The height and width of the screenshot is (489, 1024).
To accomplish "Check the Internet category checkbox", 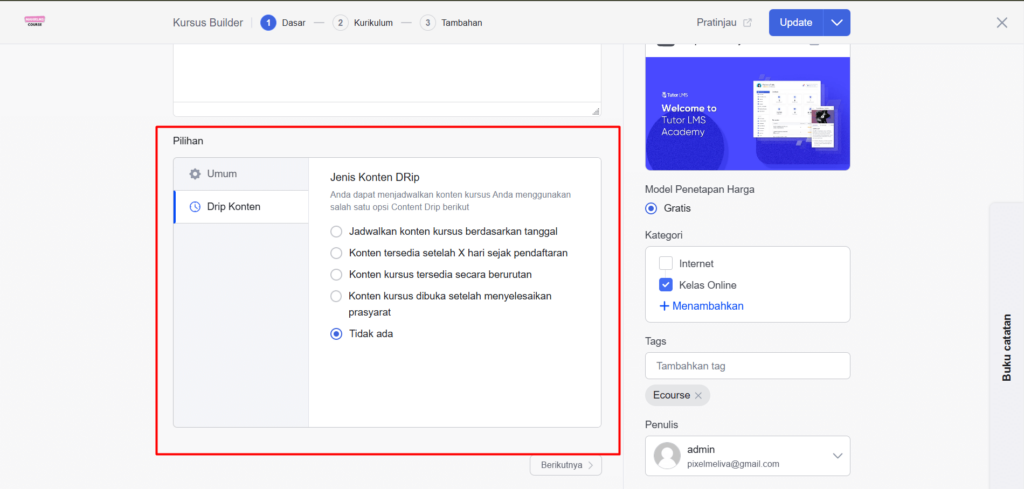I will pos(666,264).
